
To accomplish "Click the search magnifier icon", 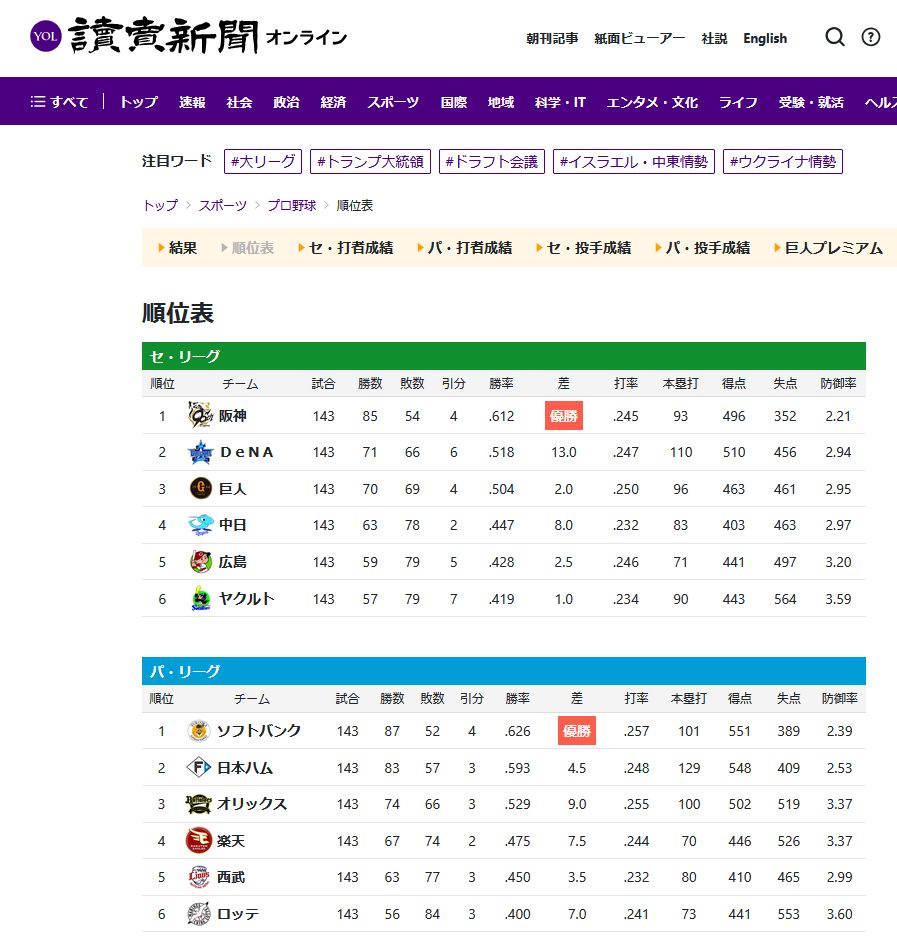I will pyautogui.click(x=835, y=37).
